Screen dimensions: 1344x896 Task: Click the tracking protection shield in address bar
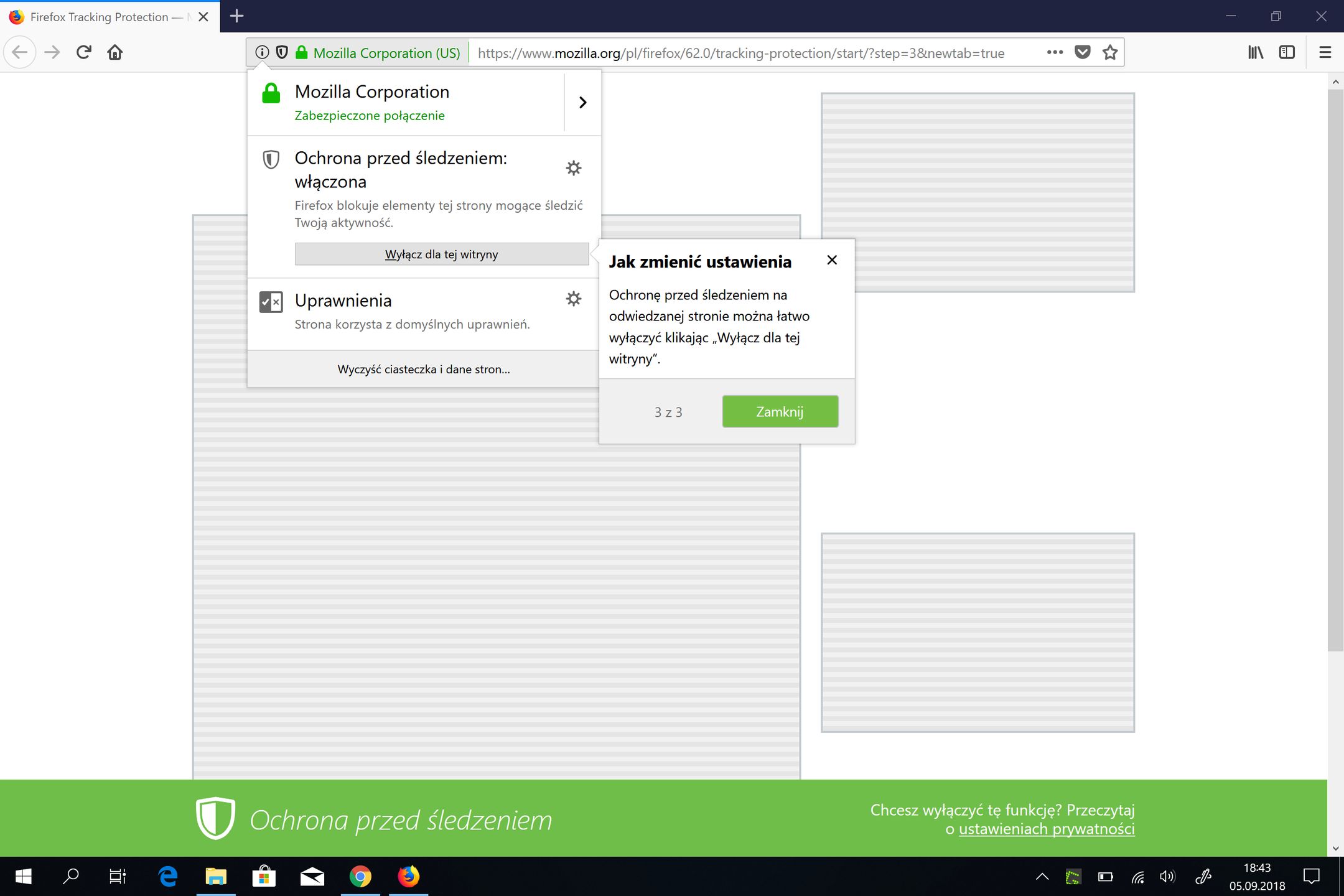[x=282, y=52]
